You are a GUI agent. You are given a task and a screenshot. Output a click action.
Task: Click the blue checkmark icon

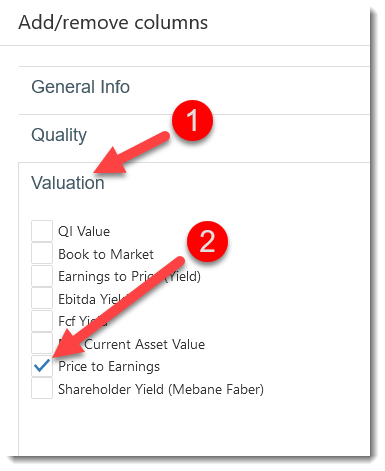42,366
